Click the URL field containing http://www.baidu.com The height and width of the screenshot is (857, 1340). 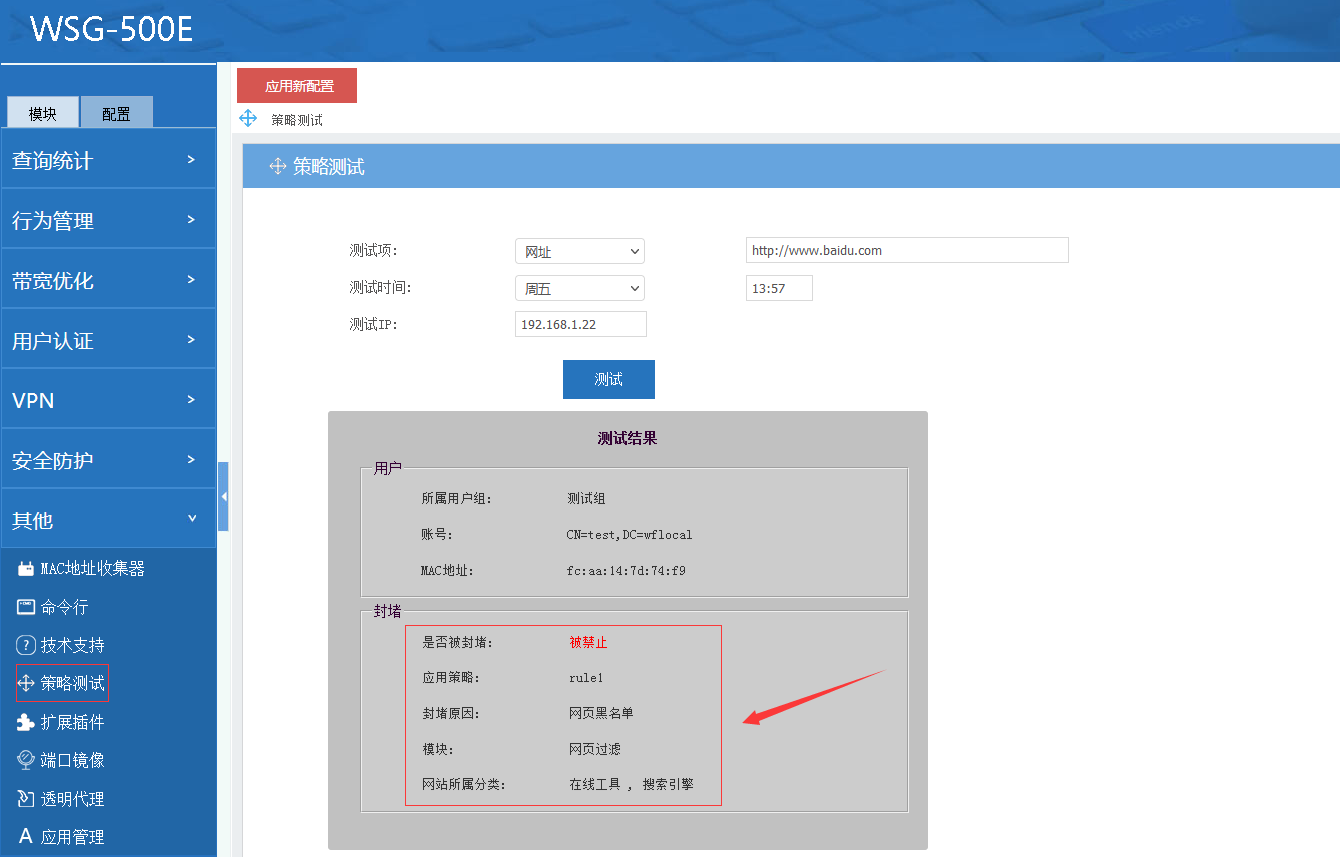point(906,250)
